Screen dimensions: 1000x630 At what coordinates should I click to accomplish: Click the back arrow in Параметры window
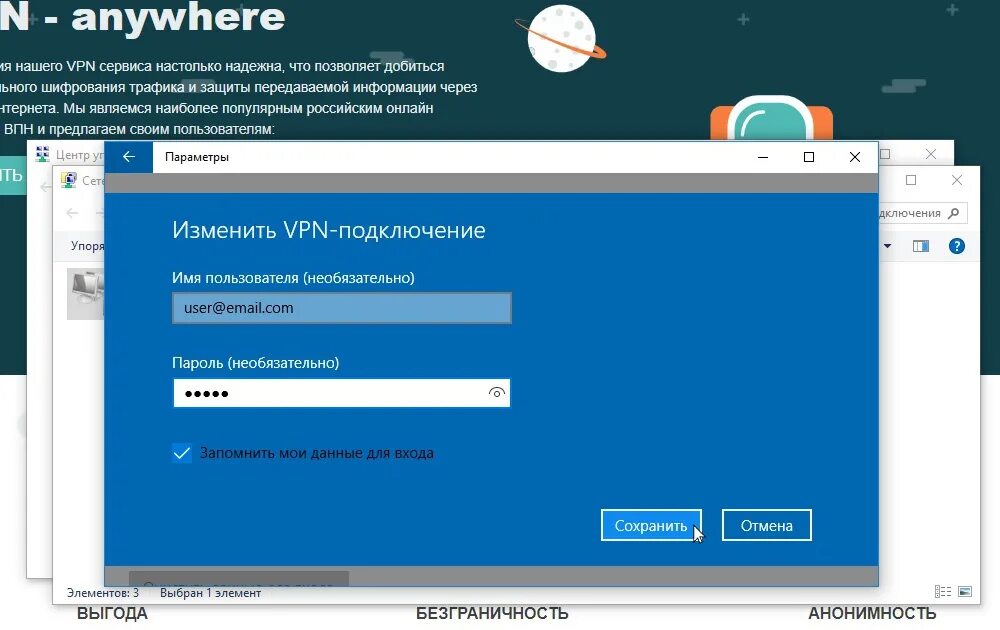pyautogui.click(x=129, y=157)
